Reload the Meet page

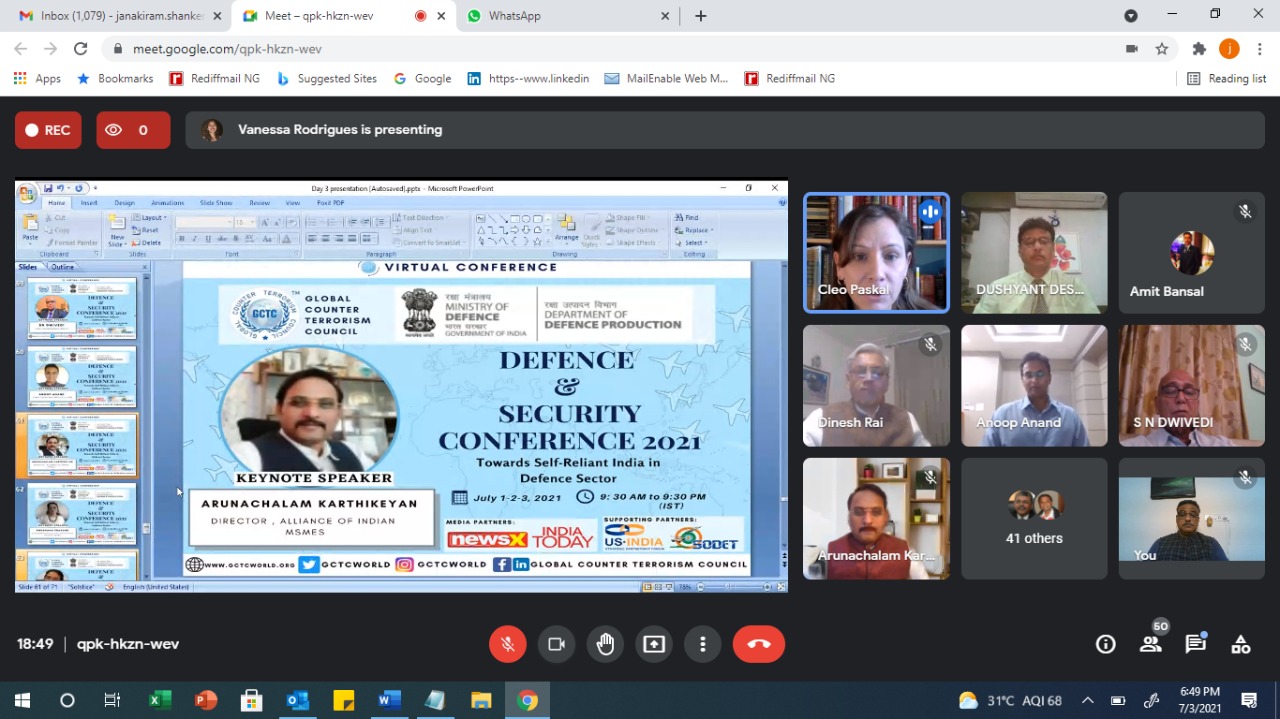[x=81, y=49]
